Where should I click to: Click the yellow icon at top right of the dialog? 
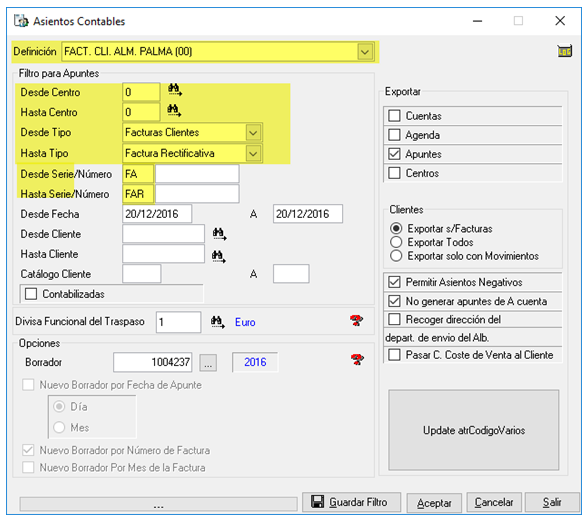click(564, 51)
